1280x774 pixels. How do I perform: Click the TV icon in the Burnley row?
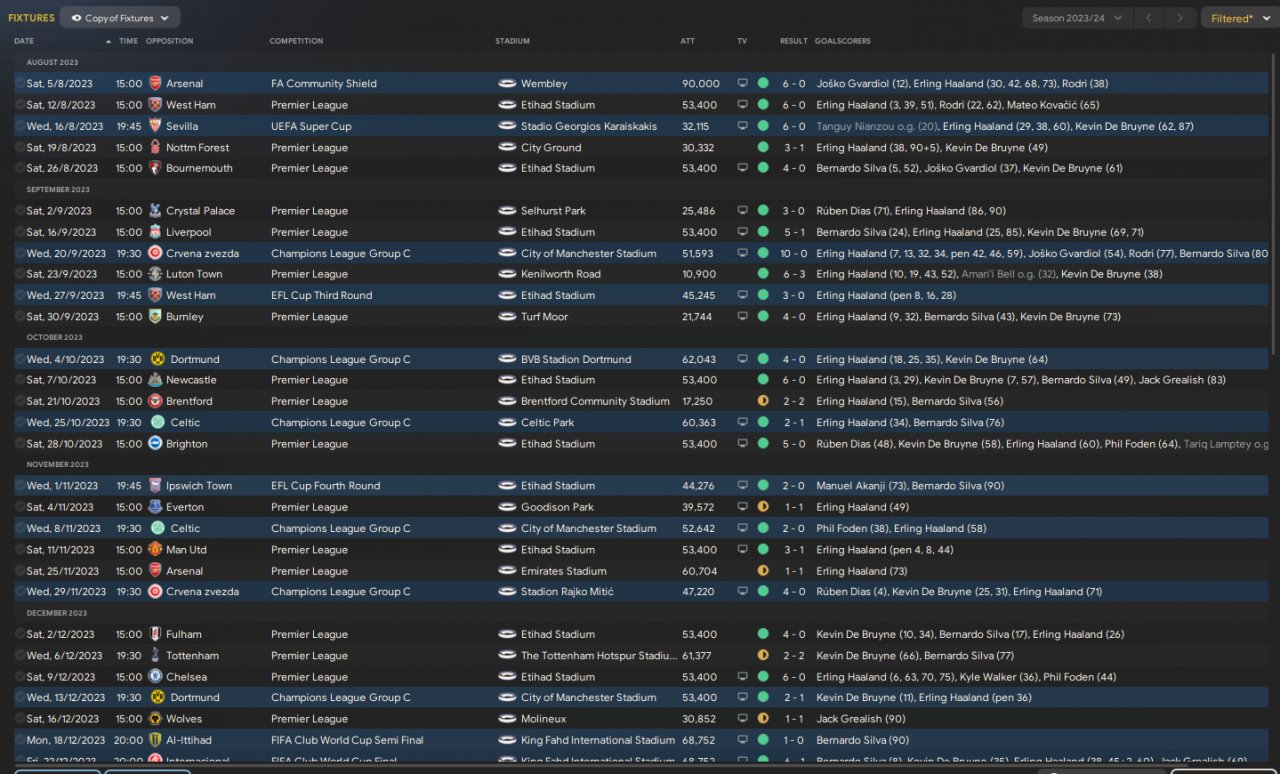click(742, 317)
